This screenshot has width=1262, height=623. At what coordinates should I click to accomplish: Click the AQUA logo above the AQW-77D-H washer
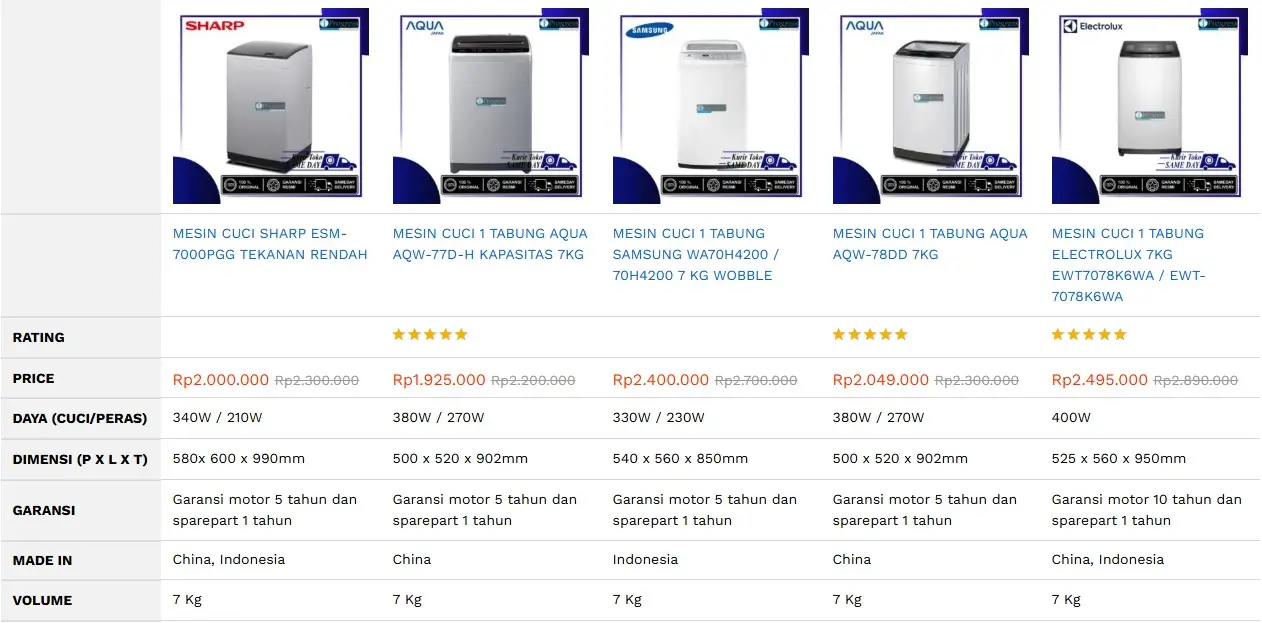point(424,27)
